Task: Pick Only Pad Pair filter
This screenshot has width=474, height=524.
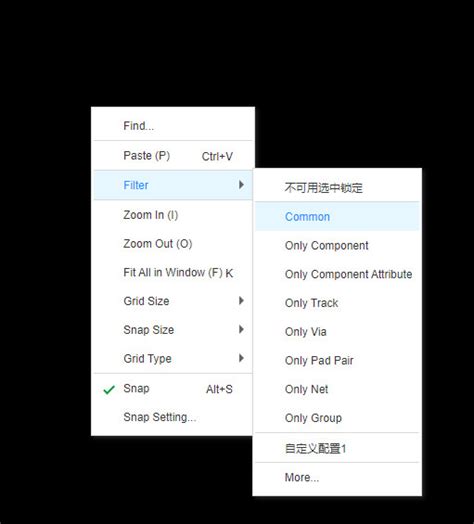Action: click(x=337, y=360)
